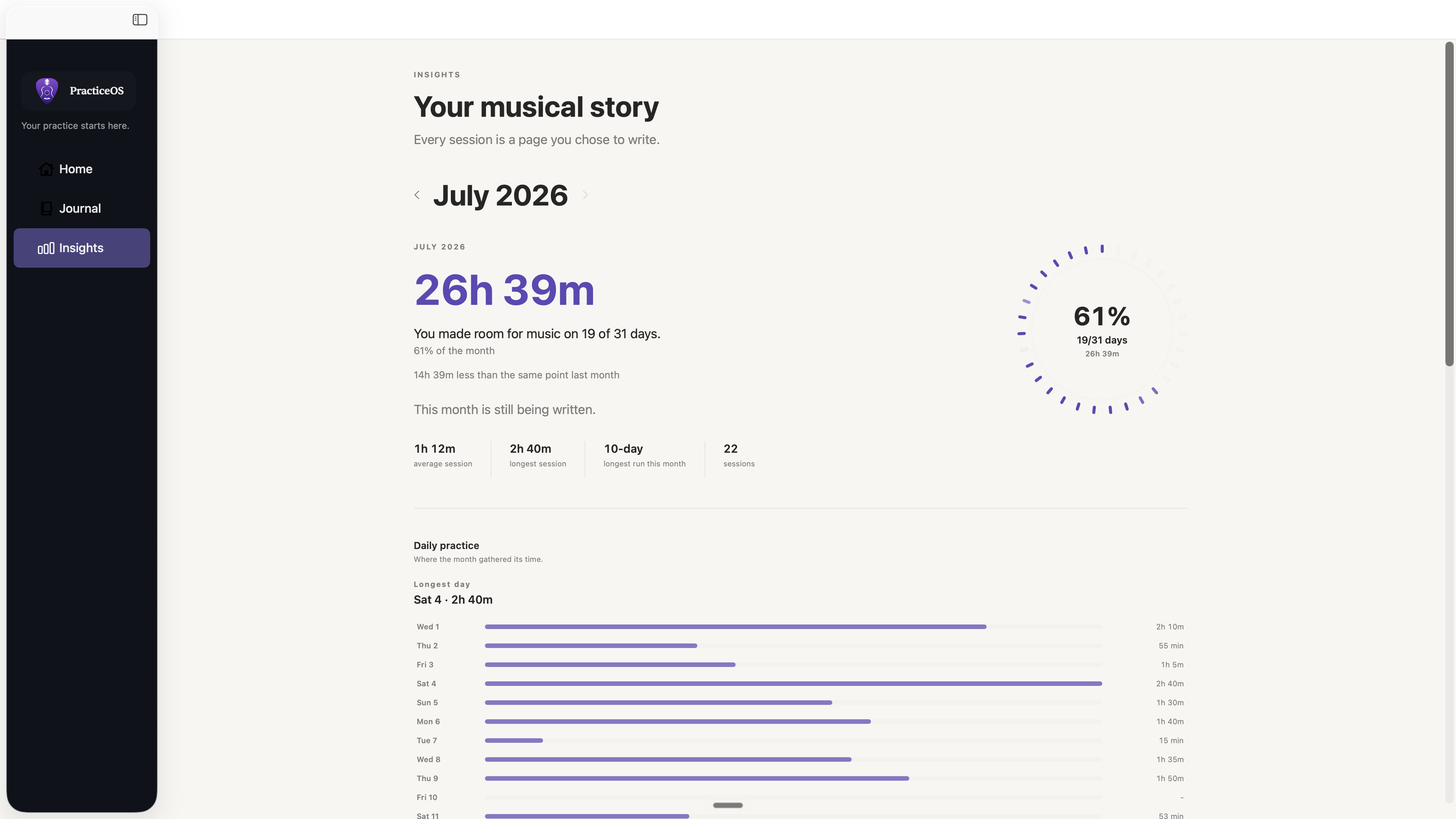Click the 2h 40m longest session stat
This screenshot has width=1456, height=819.
(x=538, y=455)
